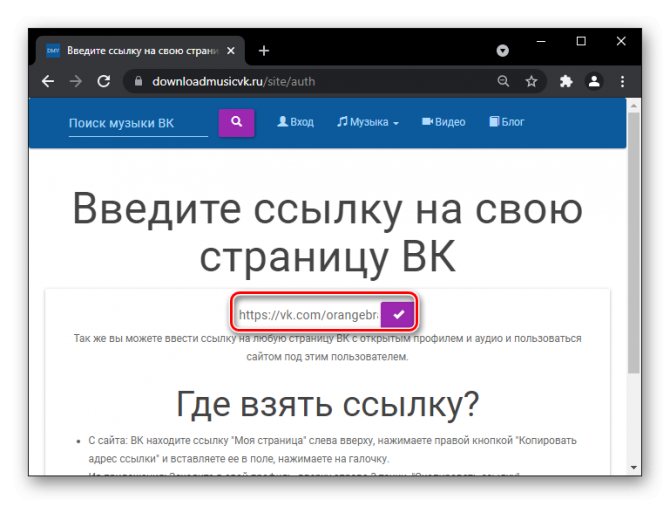Reload the page
Image resolution: width=670 pixels, height=513 pixels.
pos(104,81)
